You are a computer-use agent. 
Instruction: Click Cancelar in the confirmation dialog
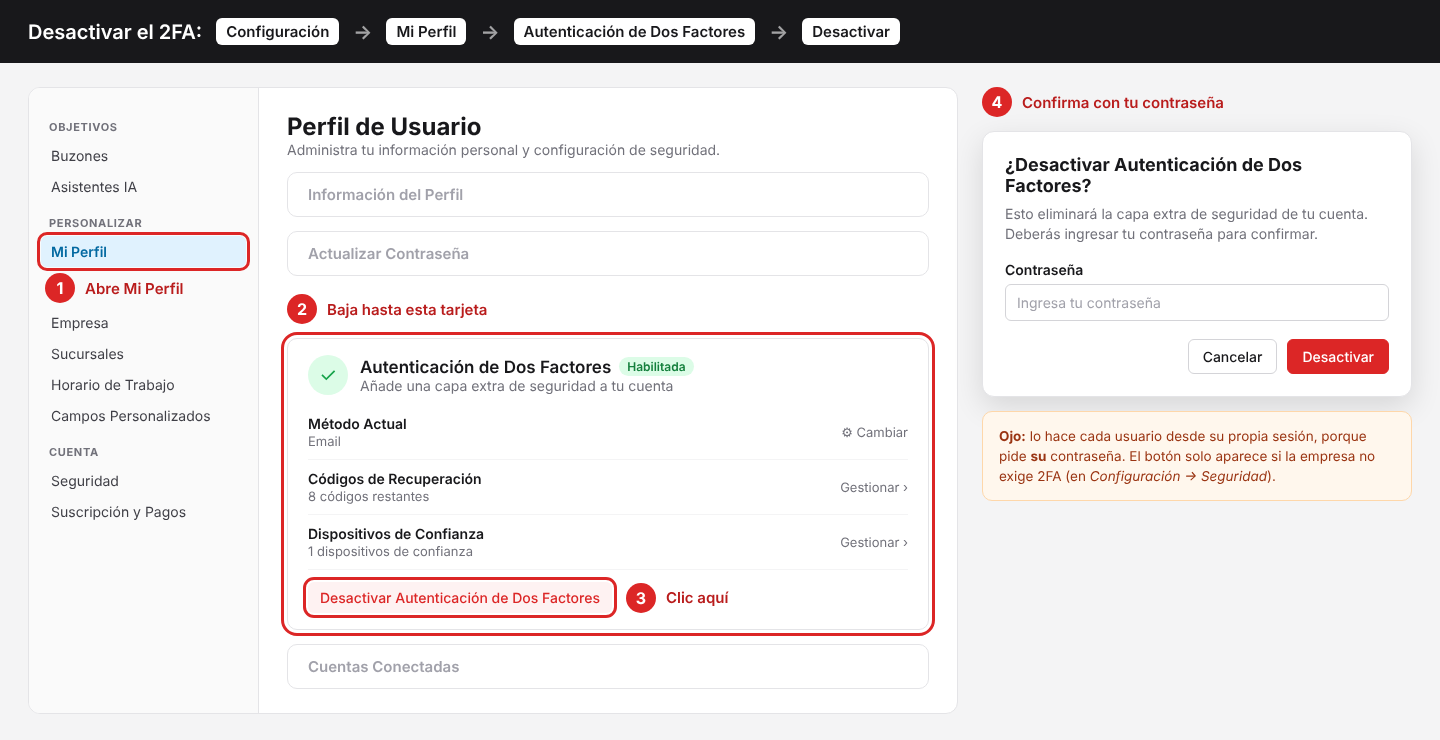[x=1232, y=357]
